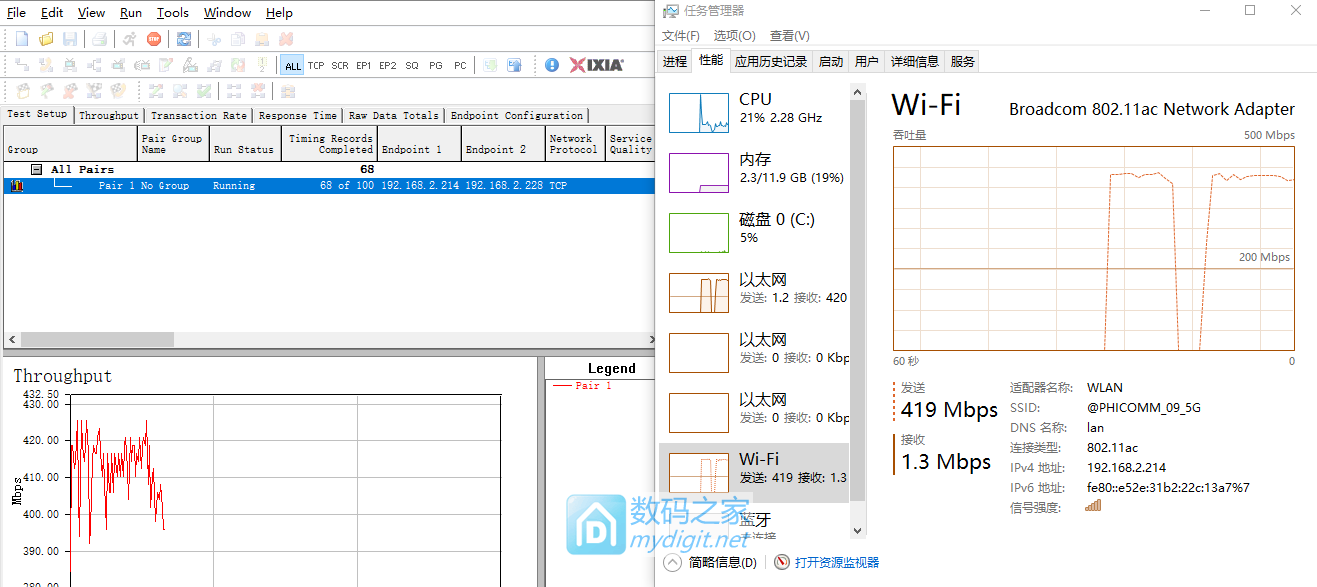Switch to Task Manager 进程 tab

[675, 61]
